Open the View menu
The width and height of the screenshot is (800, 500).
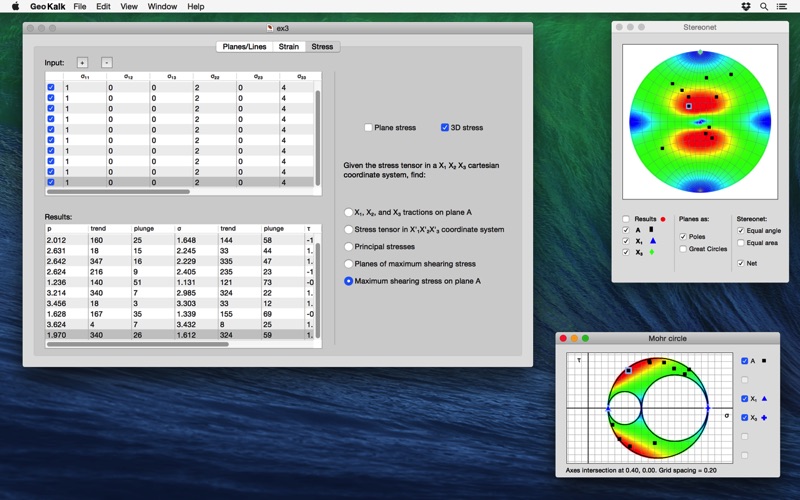click(129, 7)
